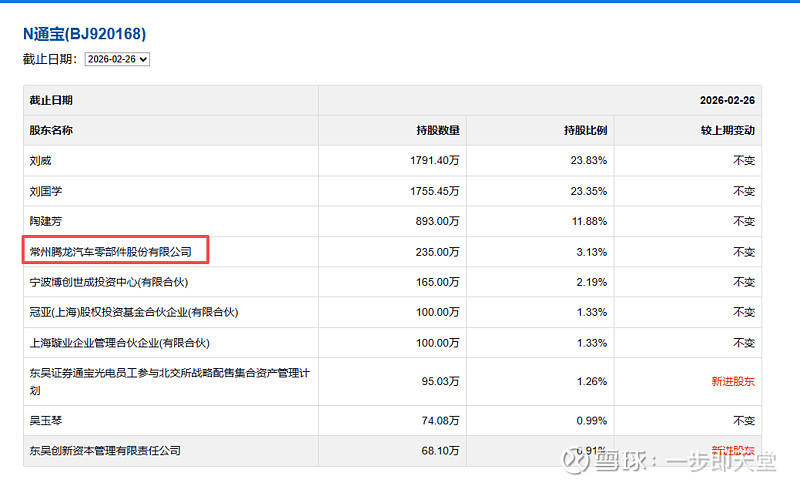
Task: Click 不变 in the 吴玉琴 row
Action: pos(744,421)
